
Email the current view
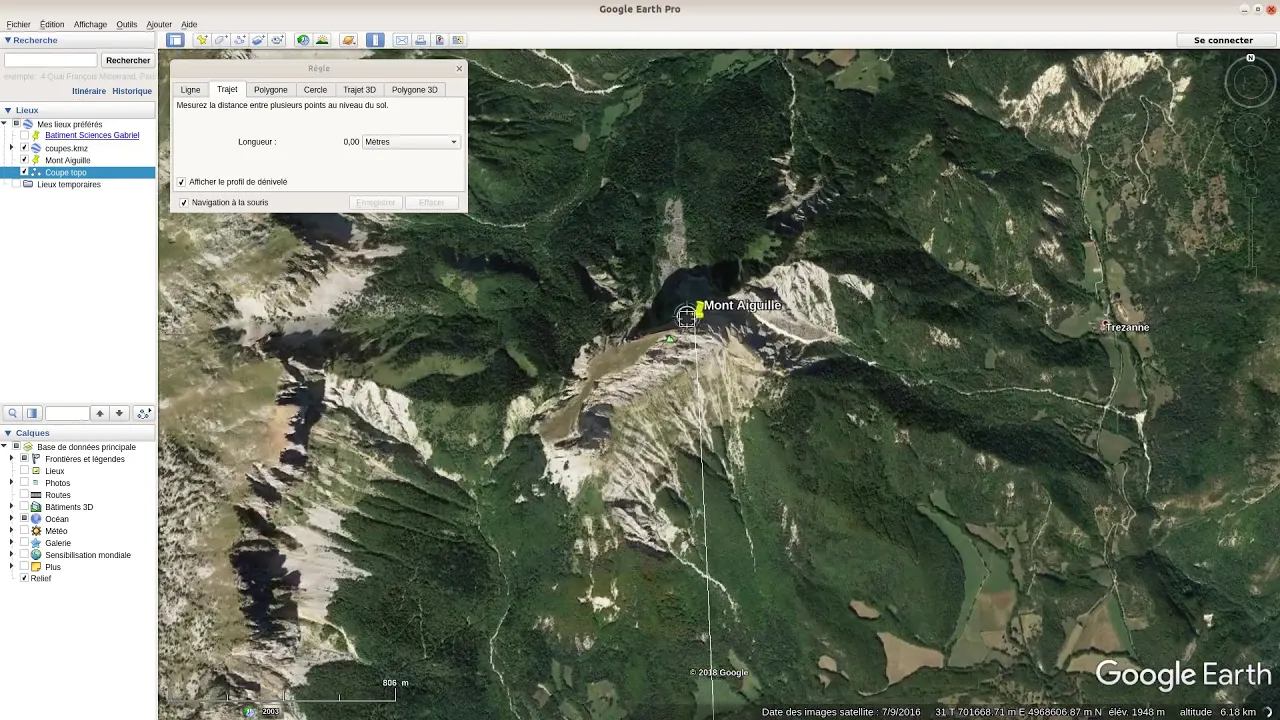click(402, 40)
